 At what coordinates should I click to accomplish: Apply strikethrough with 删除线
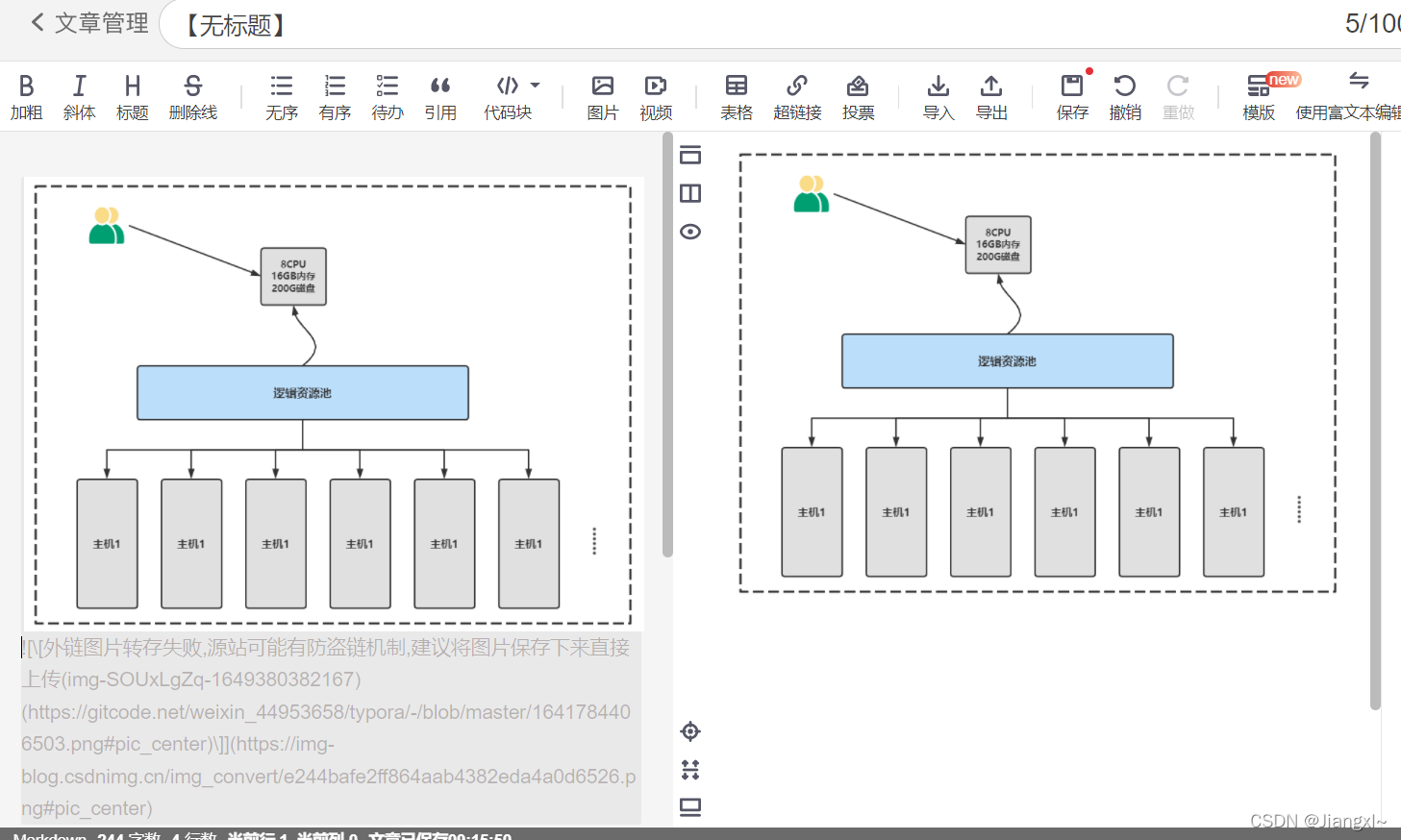[x=193, y=98]
